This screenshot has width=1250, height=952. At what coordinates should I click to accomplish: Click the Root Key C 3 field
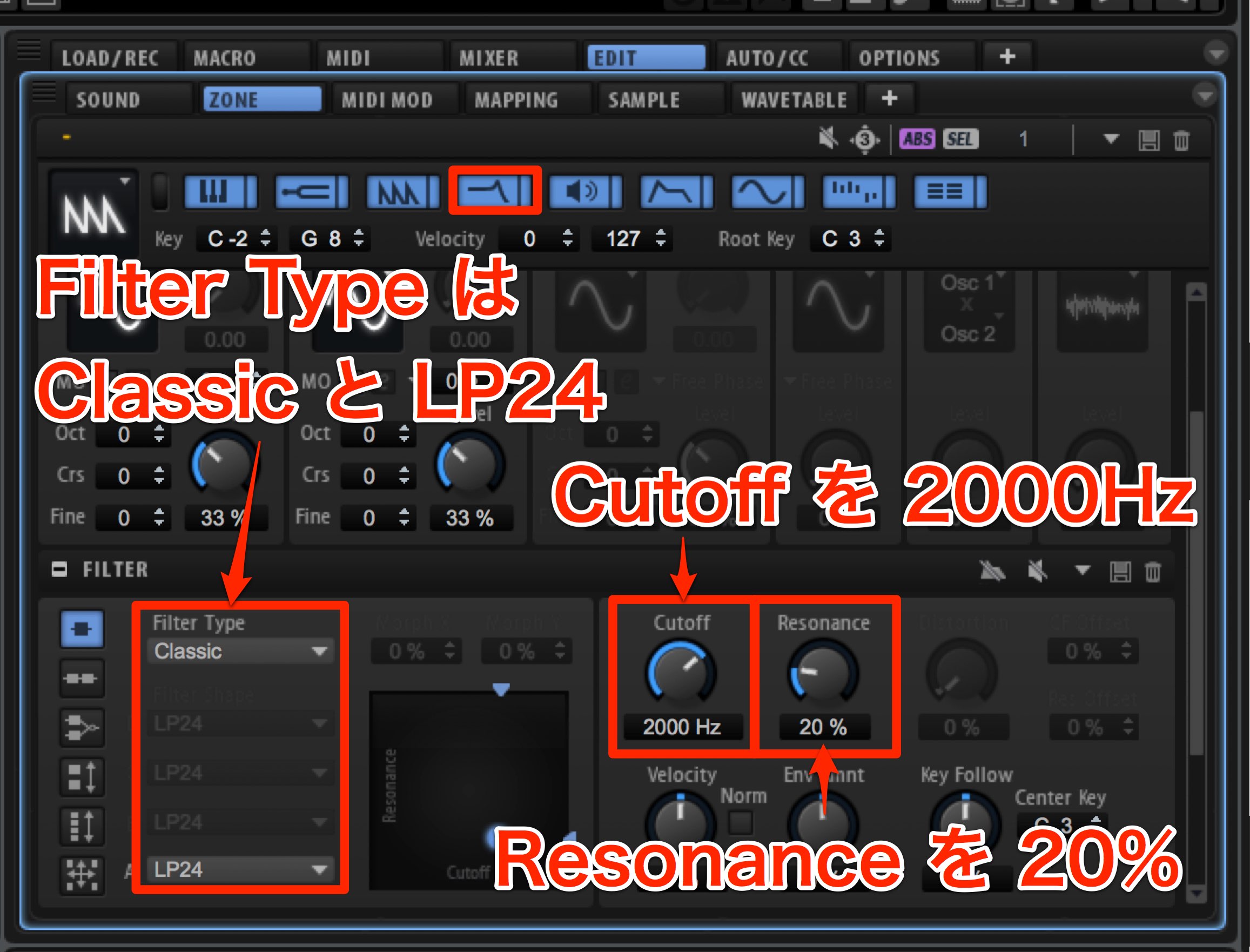point(849,239)
